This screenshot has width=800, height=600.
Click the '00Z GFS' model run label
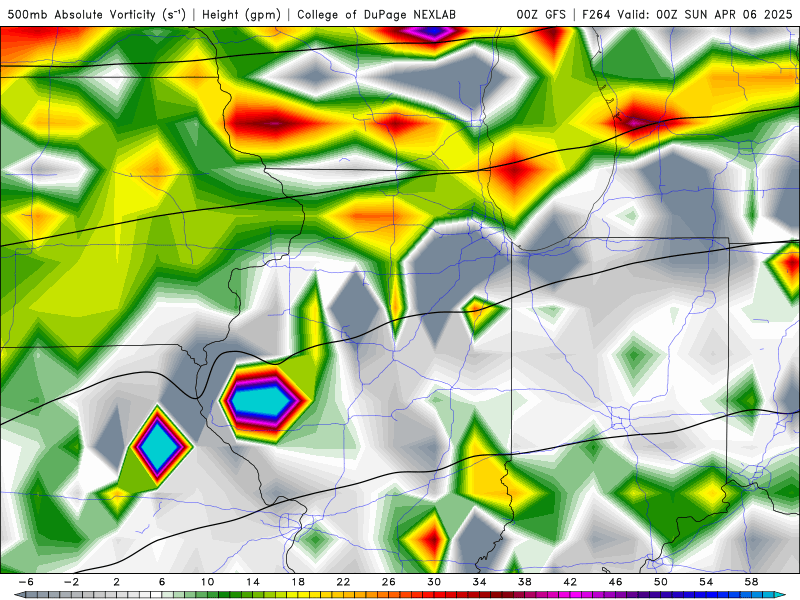[541, 15]
